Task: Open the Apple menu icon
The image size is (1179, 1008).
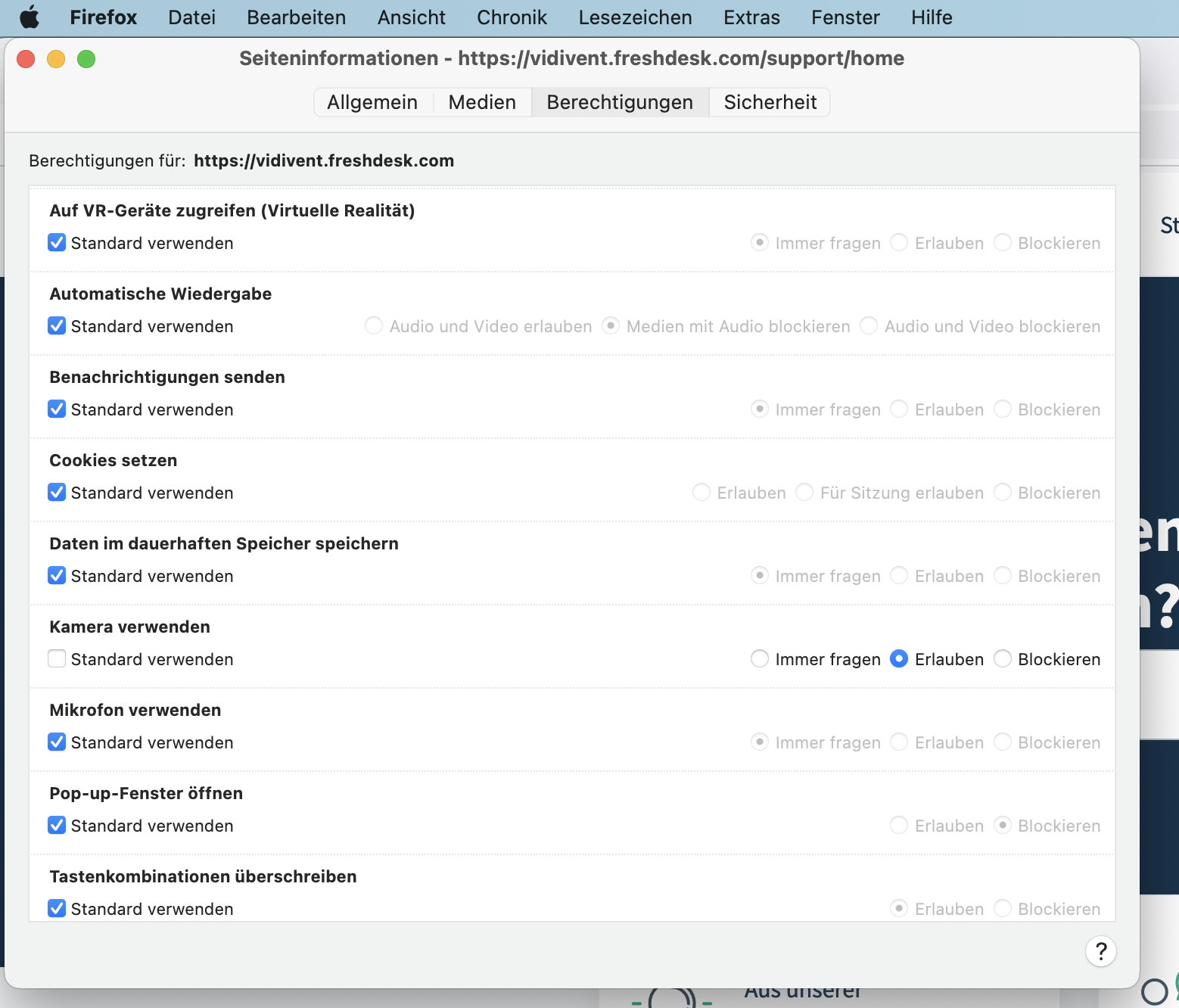Action: (30, 17)
